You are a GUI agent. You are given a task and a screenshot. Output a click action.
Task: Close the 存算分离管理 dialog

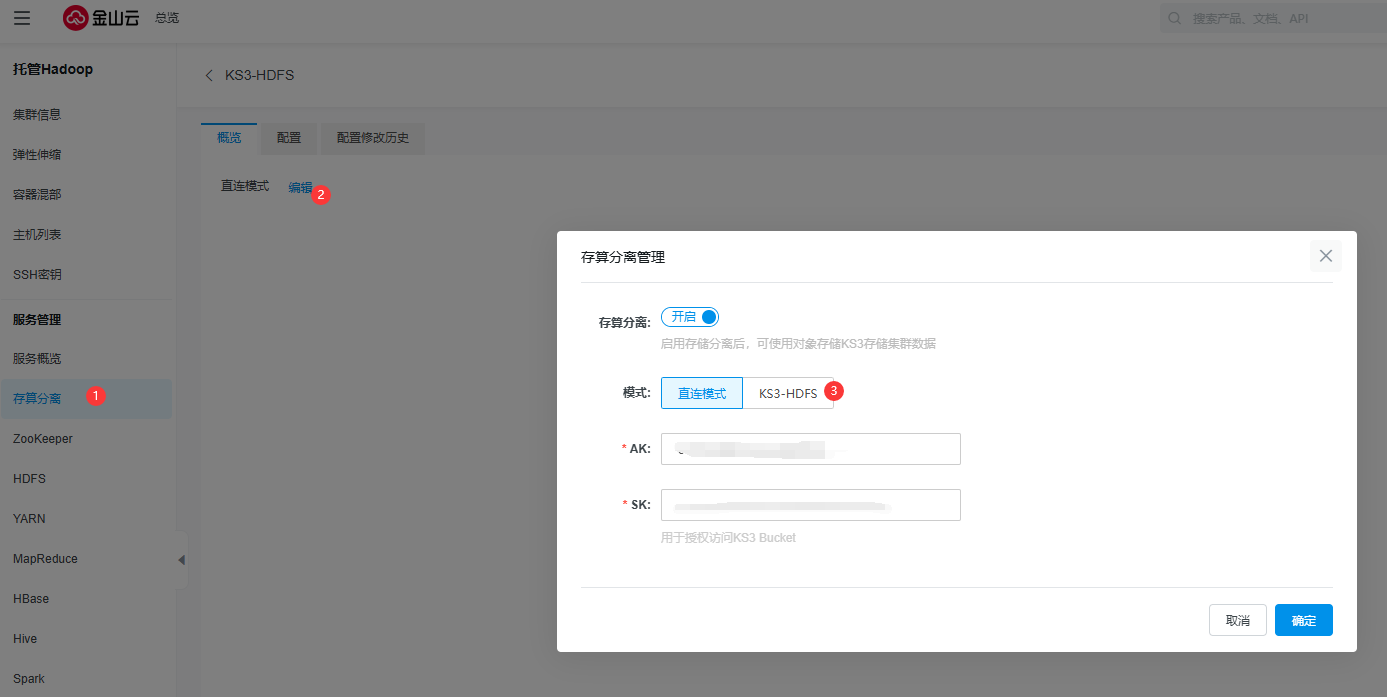1325,256
